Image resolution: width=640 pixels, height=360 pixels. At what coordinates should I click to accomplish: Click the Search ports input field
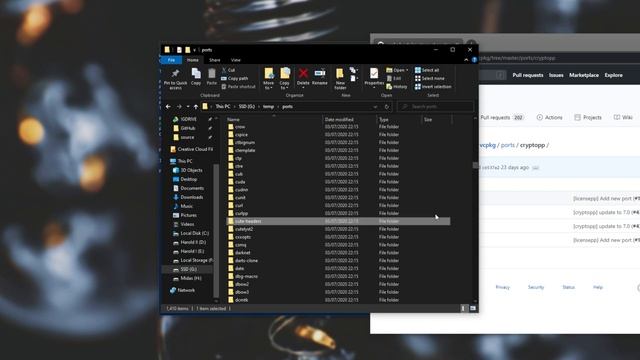pos(435,107)
